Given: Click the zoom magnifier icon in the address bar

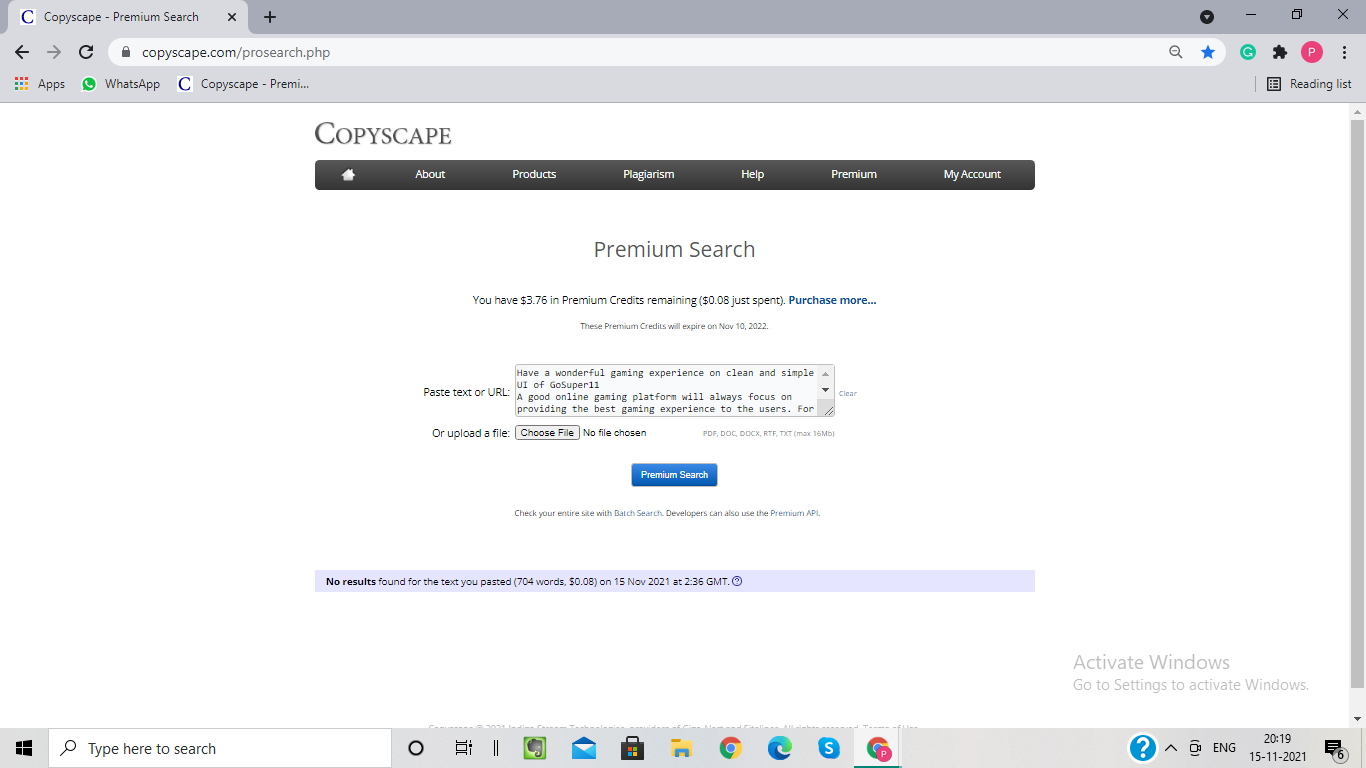Looking at the screenshot, I should [x=1176, y=52].
